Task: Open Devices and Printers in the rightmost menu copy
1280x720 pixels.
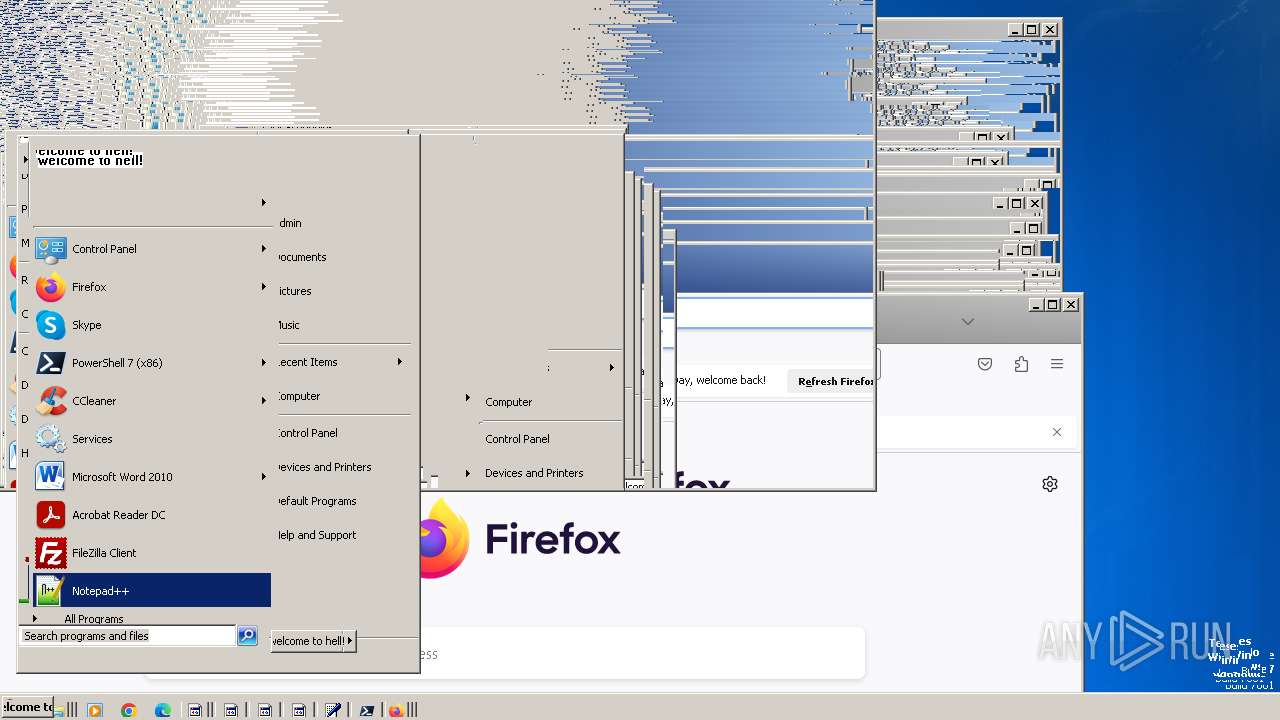Action: [534, 473]
